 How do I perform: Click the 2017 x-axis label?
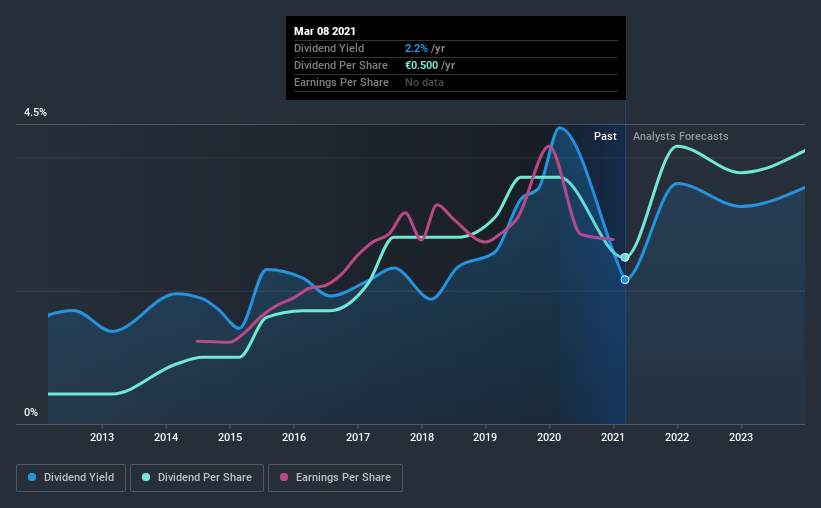[358, 437]
